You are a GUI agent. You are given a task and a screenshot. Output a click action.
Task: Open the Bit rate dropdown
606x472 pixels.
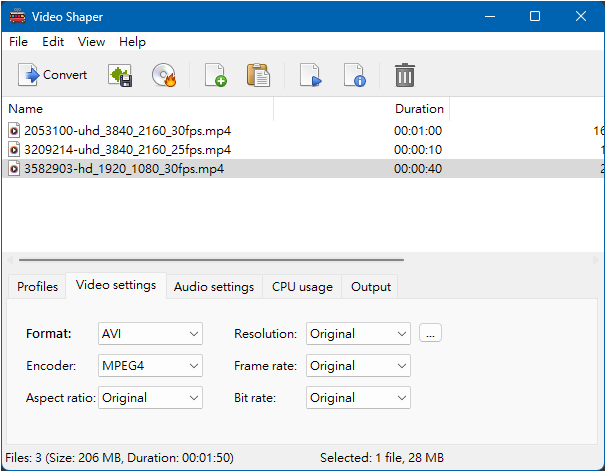point(358,398)
